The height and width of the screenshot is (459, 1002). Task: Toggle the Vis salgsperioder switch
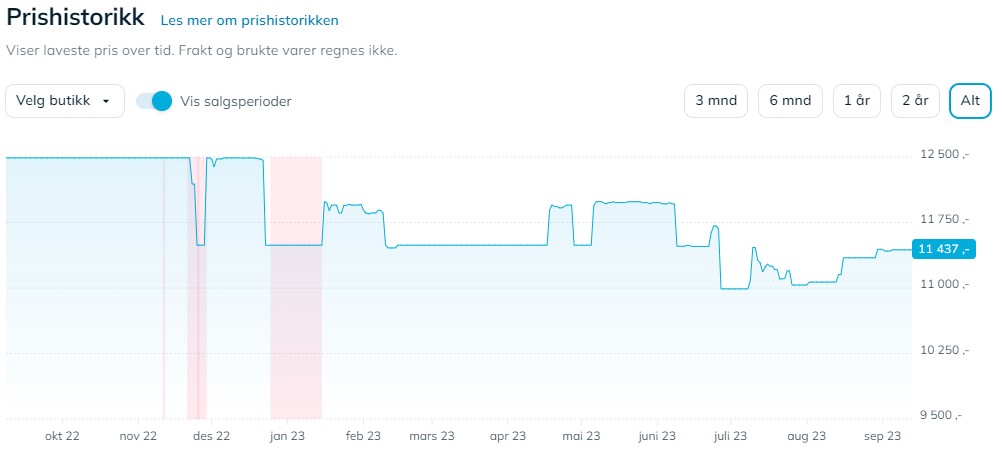click(x=154, y=101)
